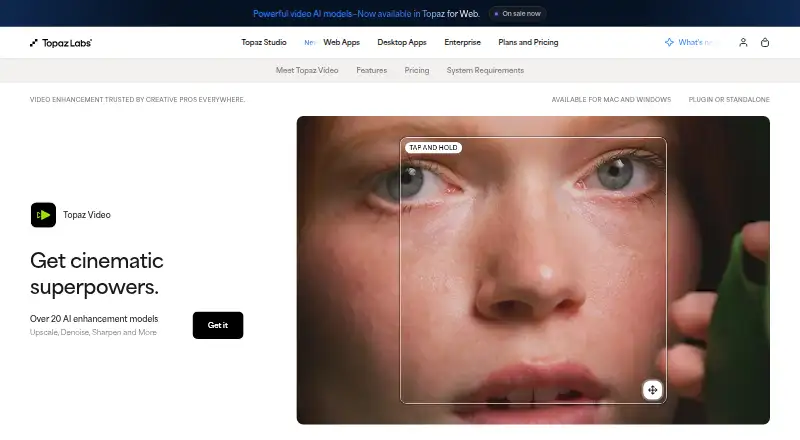Click 'Upscale, Denoise, Sharpen and More' text
This screenshot has width=800, height=440.
[93, 332]
